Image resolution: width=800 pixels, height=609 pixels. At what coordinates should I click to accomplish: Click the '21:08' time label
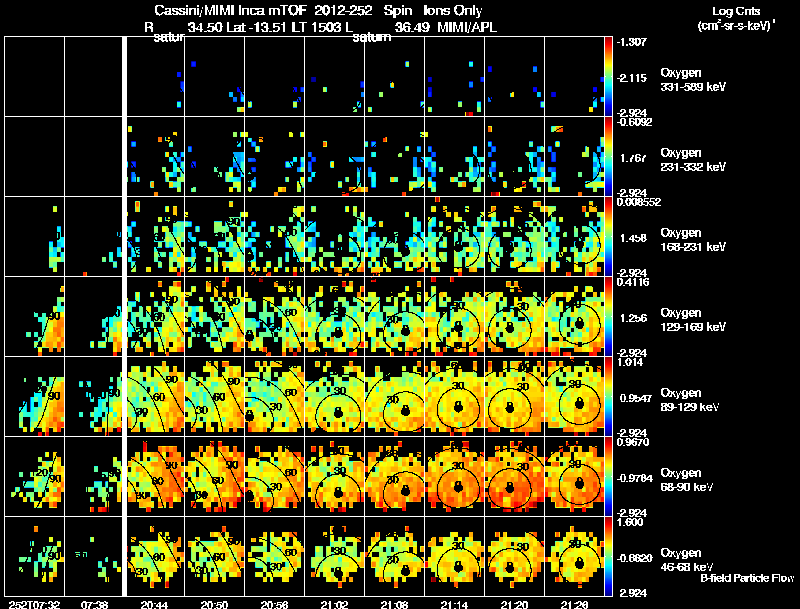394,604
